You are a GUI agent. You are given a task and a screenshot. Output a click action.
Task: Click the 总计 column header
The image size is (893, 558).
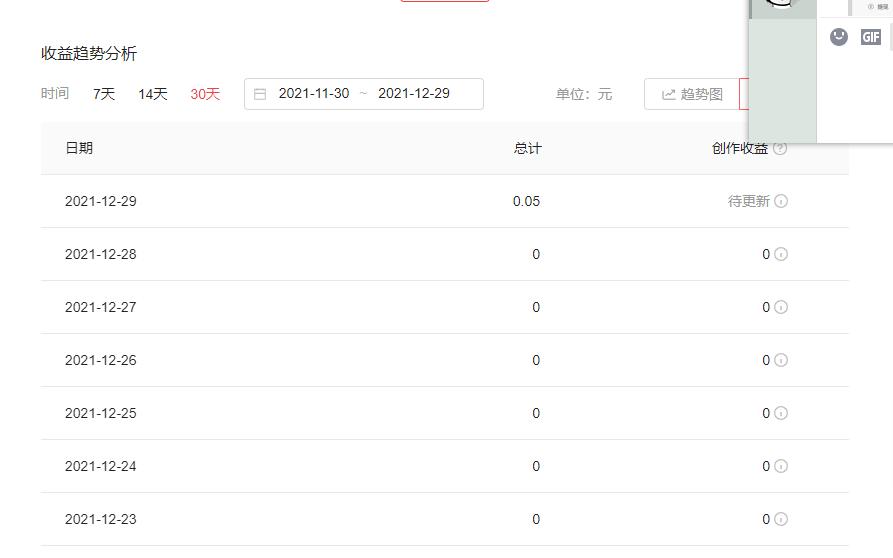(527, 148)
